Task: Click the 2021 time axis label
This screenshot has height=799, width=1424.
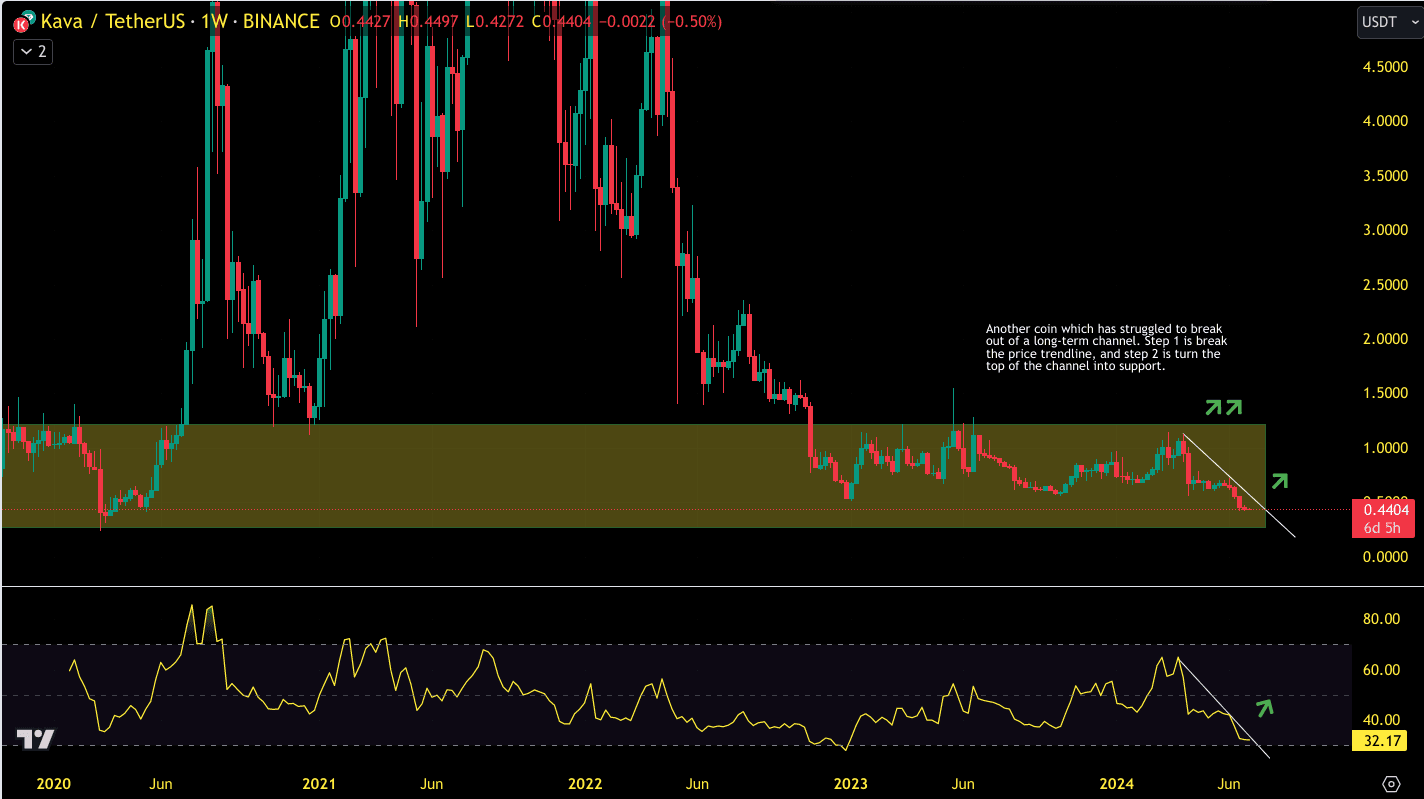Action: click(318, 784)
